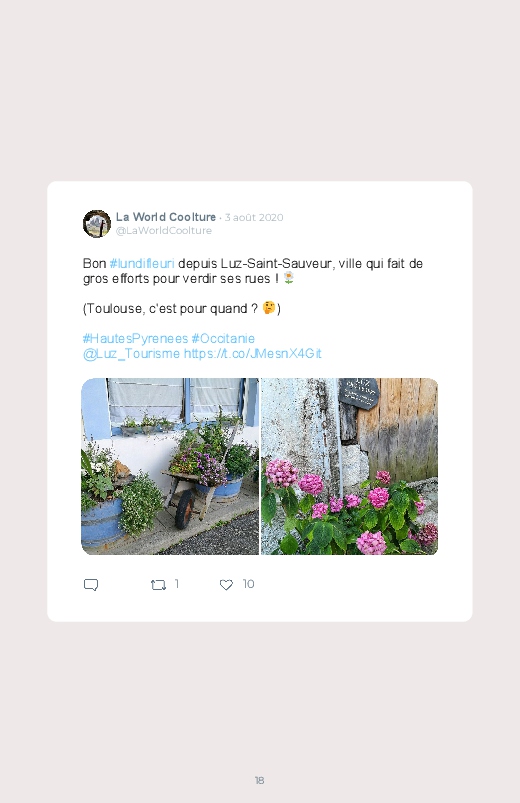Click the like count '10'
Screen dimensions: 520x803
click(248, 584)
